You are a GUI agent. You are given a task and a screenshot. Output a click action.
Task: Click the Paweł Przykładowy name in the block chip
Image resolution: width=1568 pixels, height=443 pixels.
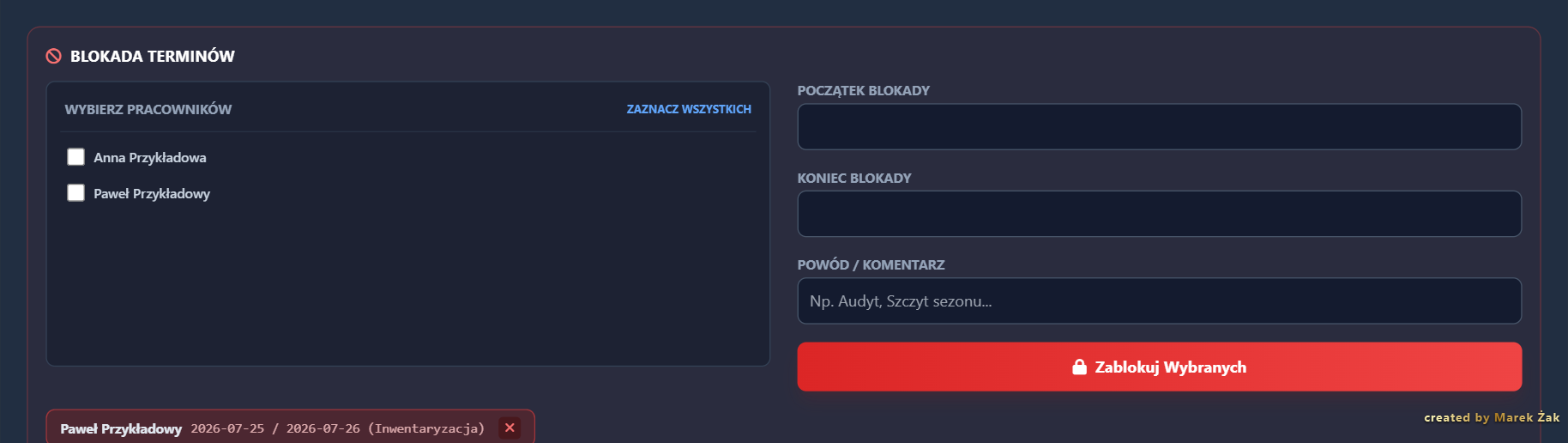point(121,428)
